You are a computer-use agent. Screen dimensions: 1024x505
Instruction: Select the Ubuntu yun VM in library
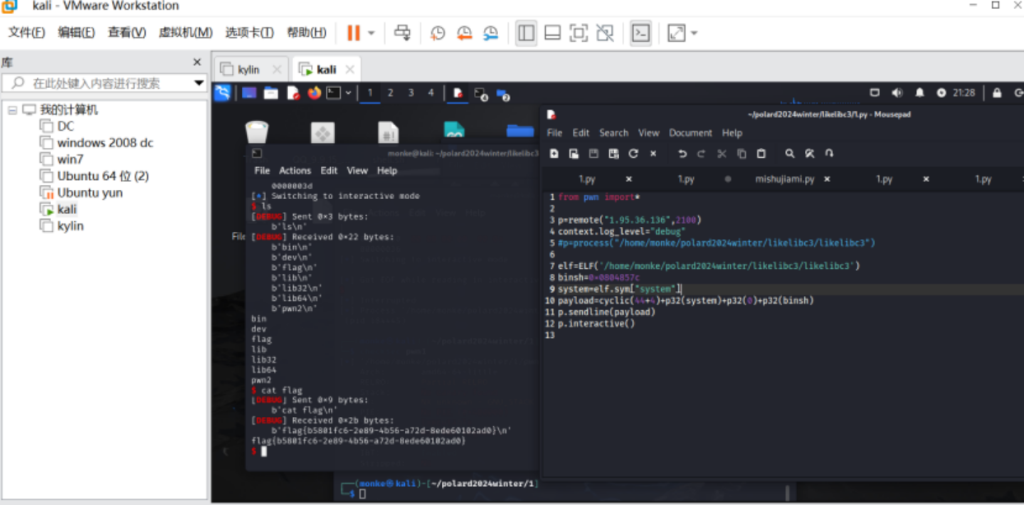click(x=90, y=193)
